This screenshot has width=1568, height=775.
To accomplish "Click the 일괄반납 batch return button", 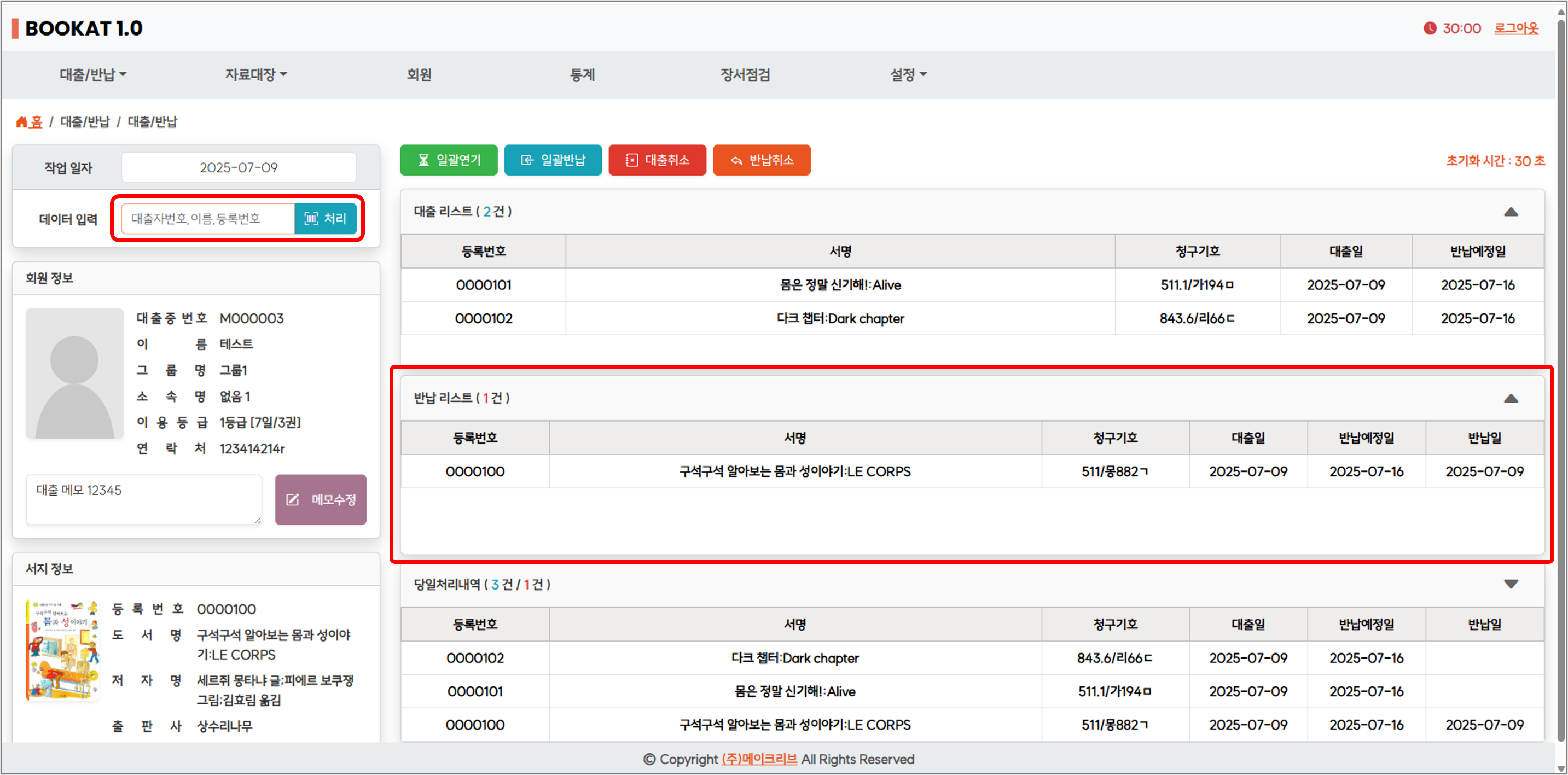I will [553, 160].
